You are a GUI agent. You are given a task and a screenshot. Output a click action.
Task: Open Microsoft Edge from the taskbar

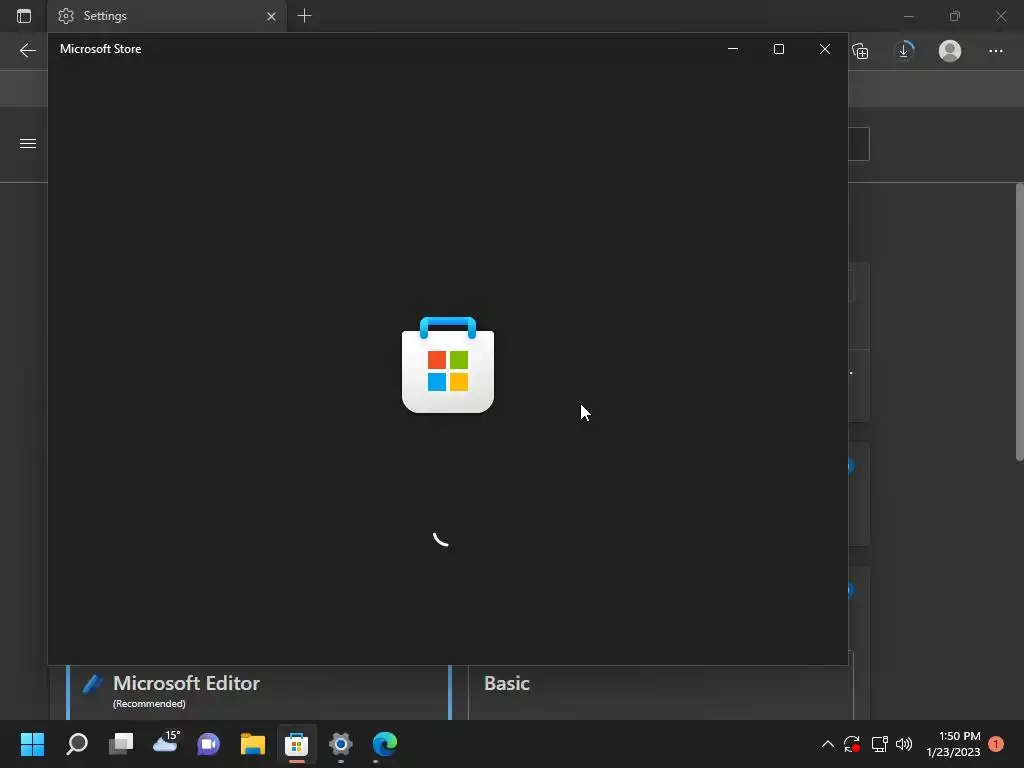[385, 744]
